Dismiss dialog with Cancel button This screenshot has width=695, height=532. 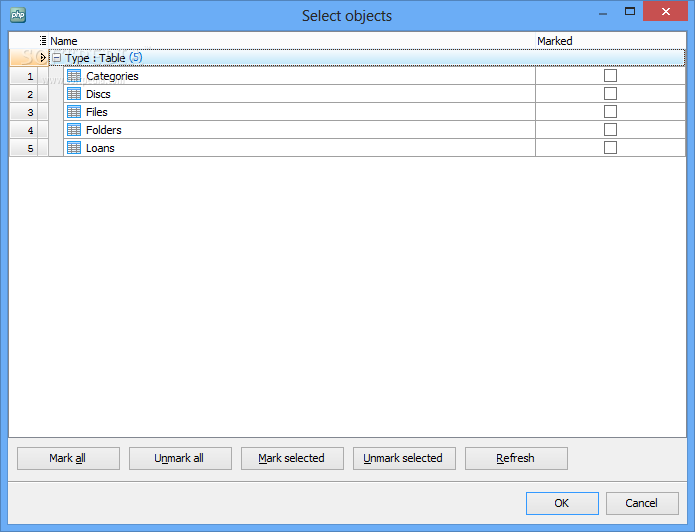642,503
